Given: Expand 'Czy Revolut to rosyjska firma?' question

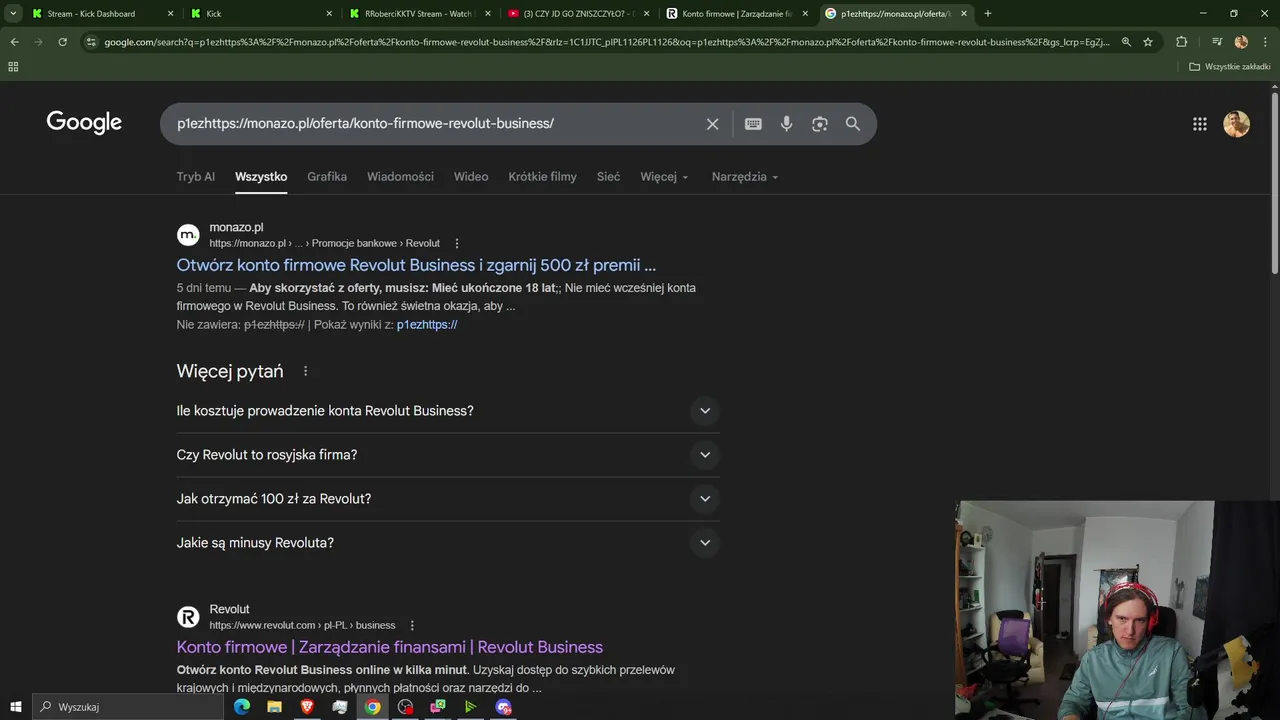Looking at the screenshot, I should click(x=448, y=455).
